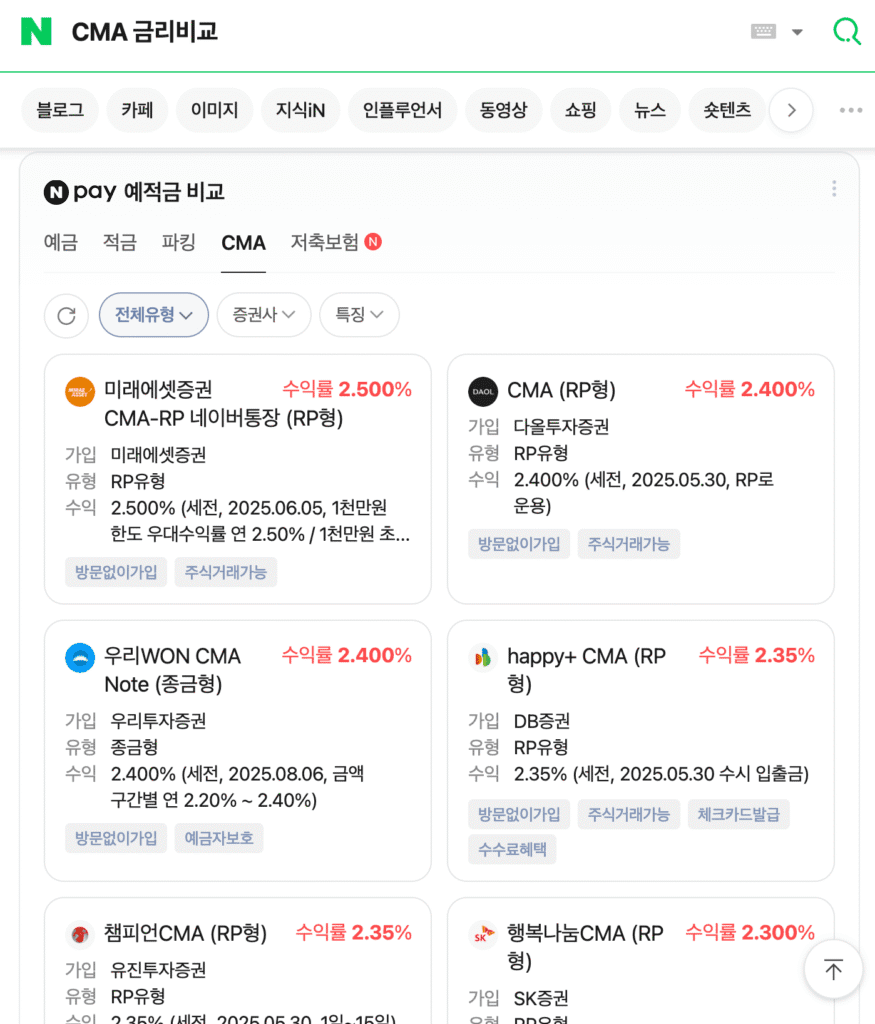
Task: Click the refresh filter reset icon
Action: [x=66, y=316]
